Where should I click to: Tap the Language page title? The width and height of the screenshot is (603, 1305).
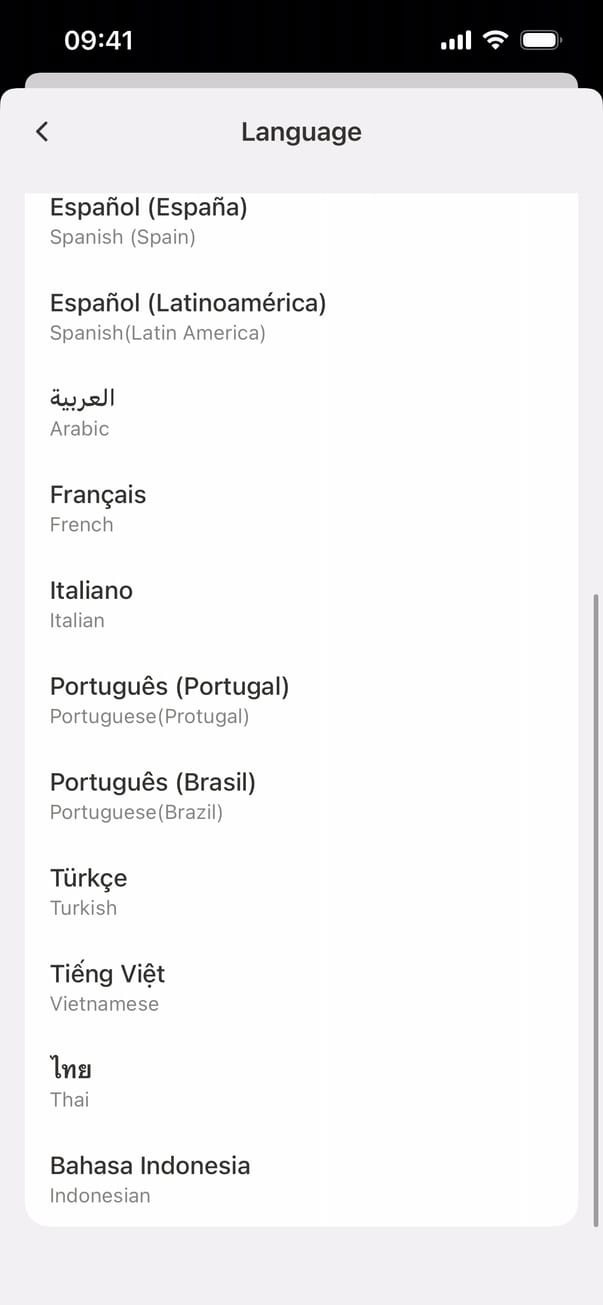point(301,132)
